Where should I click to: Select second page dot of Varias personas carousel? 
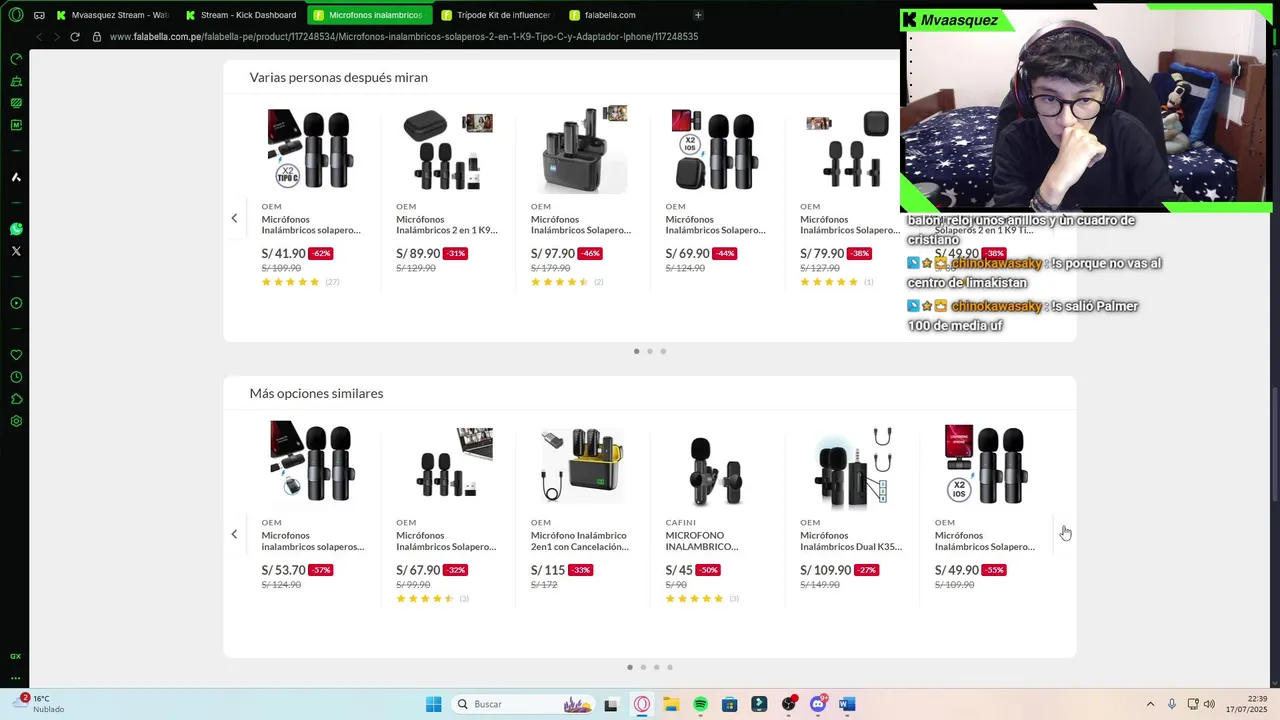[x=650, y=351]
